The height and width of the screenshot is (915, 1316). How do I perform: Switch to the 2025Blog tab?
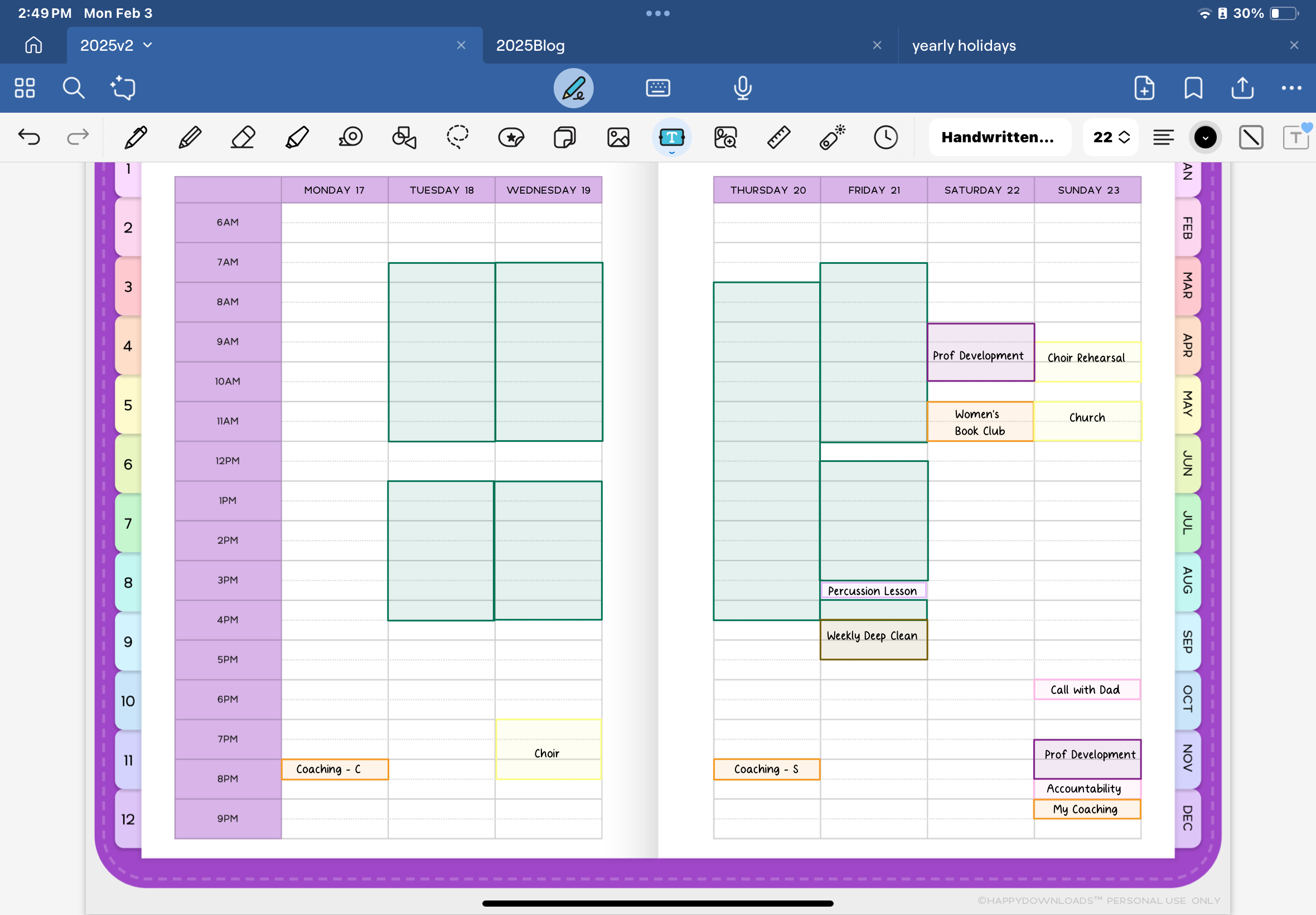point(530,45)
